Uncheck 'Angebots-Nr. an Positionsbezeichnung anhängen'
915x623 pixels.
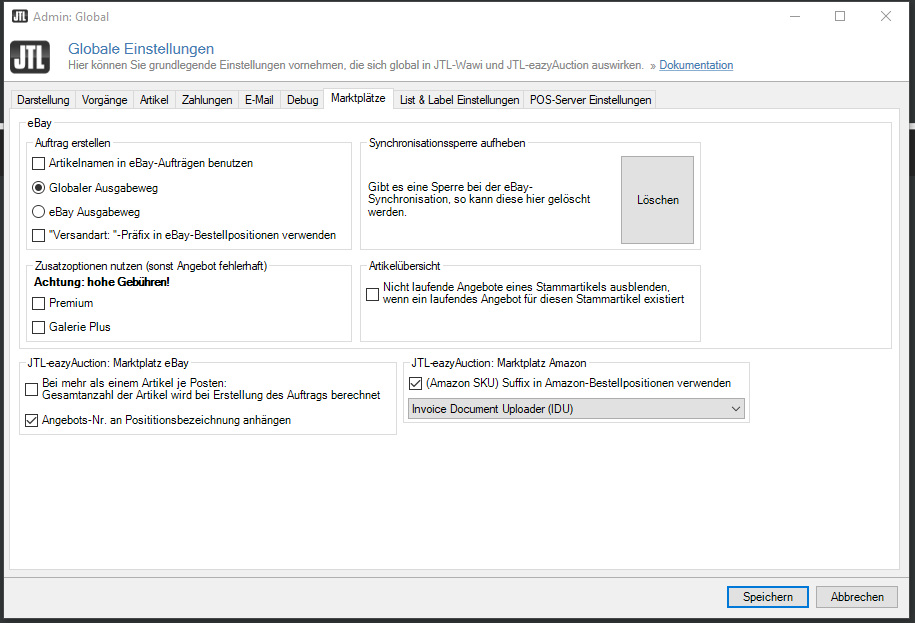(x=31, y=421)
